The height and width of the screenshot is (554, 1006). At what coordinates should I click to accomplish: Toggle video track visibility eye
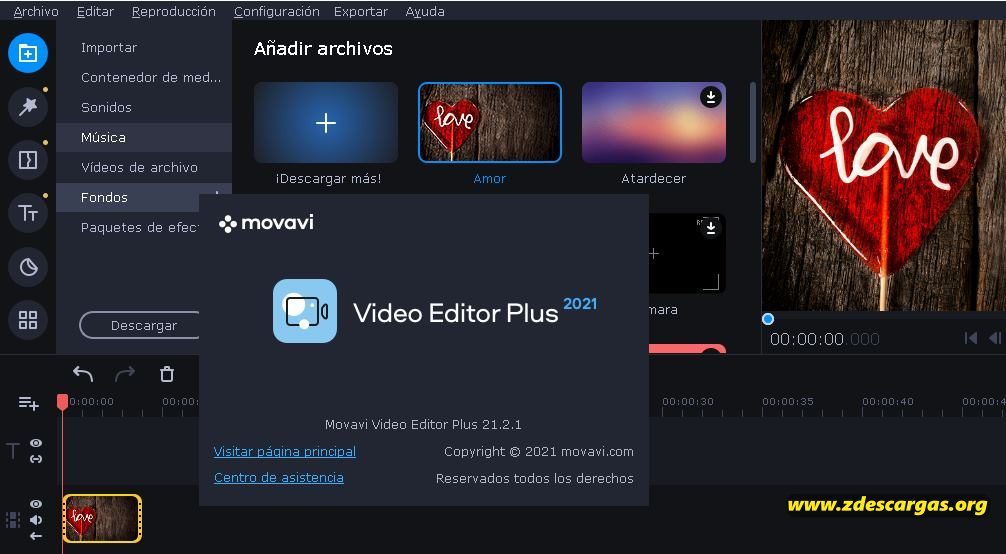click(x=36, y=505)
